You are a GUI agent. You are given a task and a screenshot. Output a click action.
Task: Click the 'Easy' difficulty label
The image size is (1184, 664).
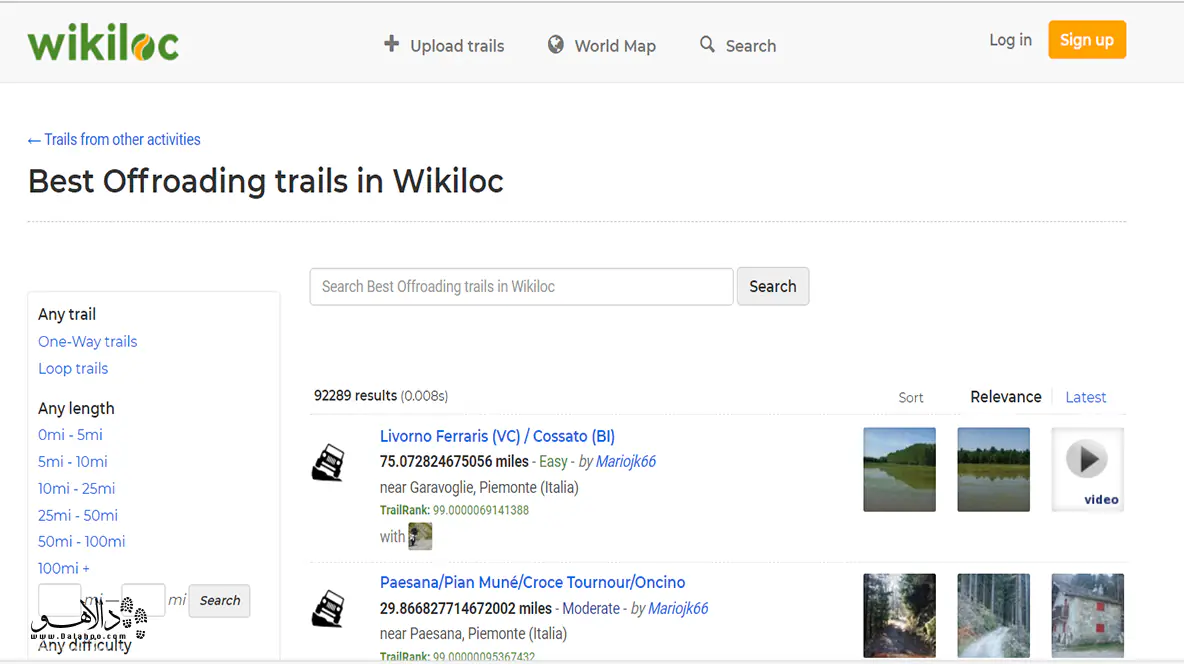(553, 462)
